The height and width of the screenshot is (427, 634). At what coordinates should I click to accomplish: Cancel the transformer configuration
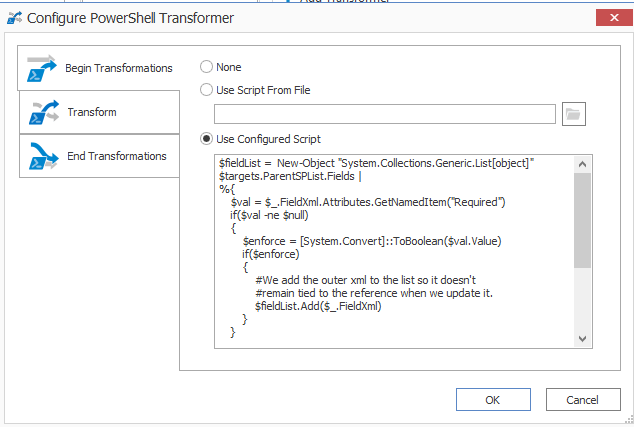pyautogui.click(x=581, y=399)
